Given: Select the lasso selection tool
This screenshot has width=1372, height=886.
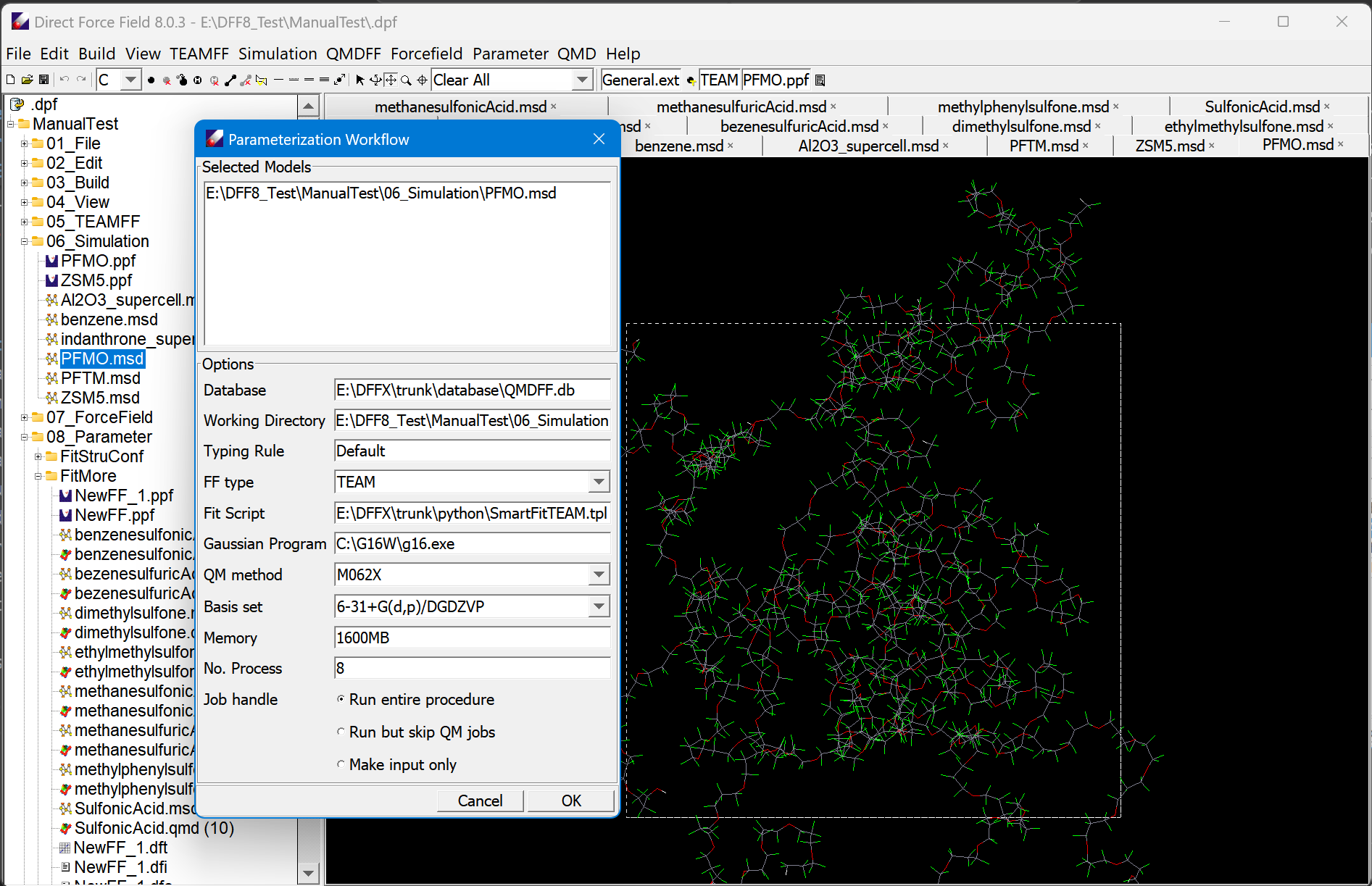Looking at the screenshot, I should point(262,80).
